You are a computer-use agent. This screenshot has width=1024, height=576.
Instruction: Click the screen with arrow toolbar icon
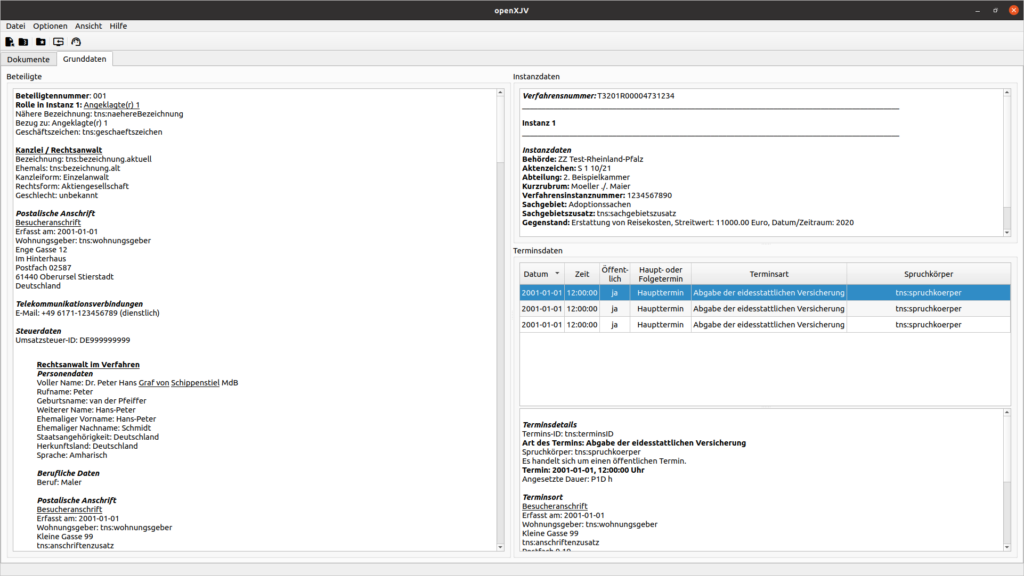(58, 42)
